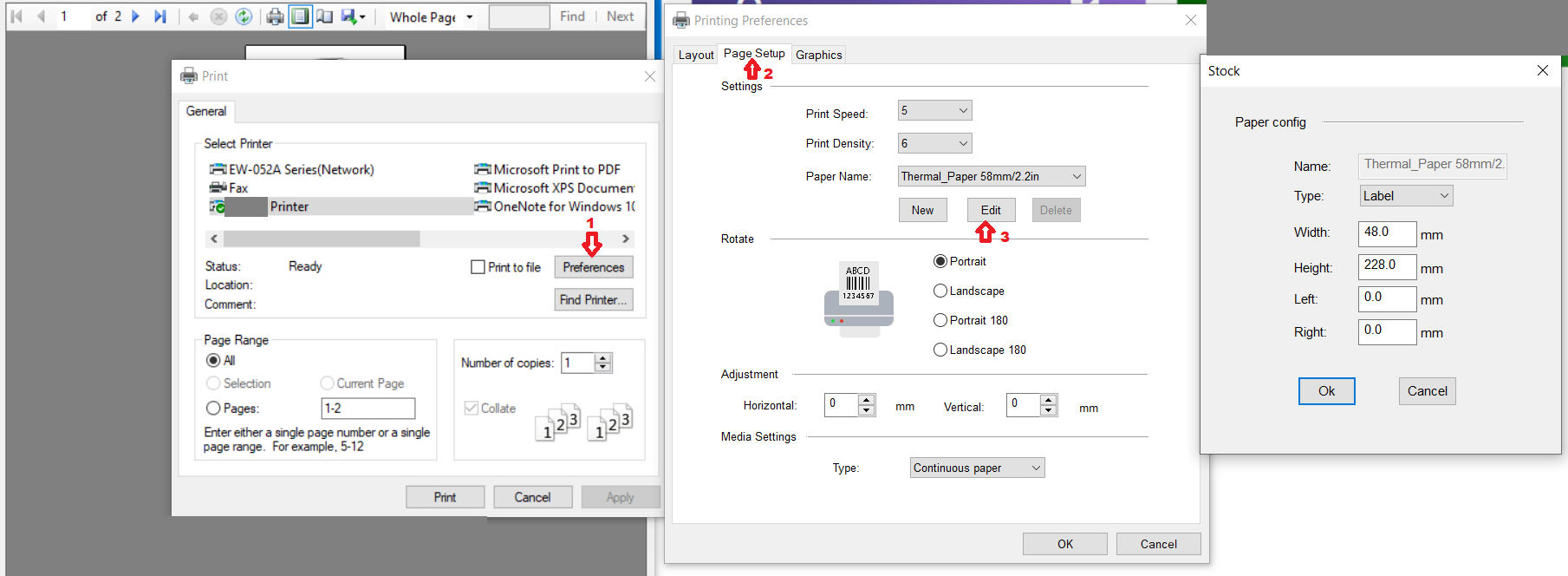Click Width field in Stock dialog
This screenshot has height=576, width=1568.
(x=1387, y=232)
